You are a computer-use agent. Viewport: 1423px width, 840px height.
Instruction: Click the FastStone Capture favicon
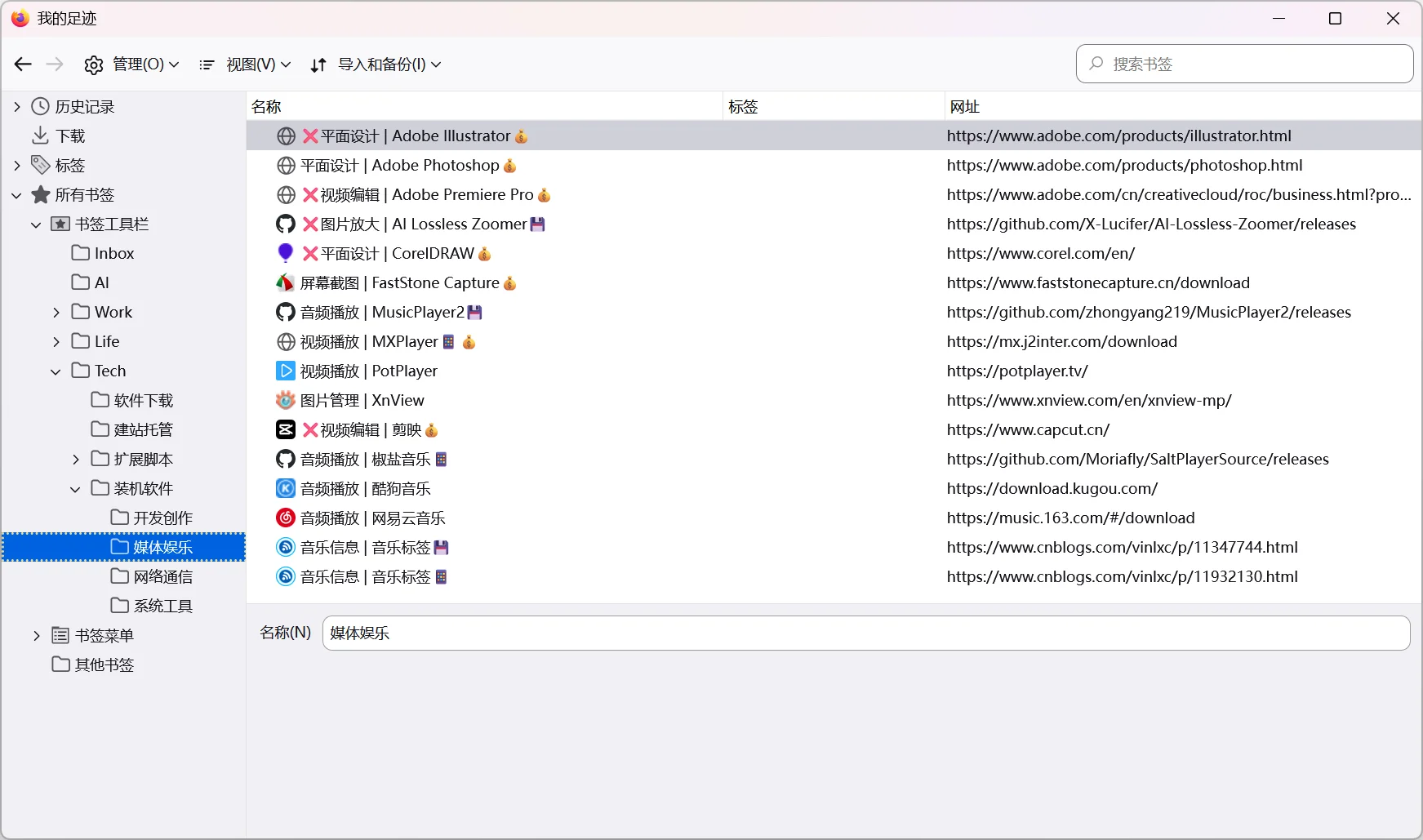click(x=286, y=283)
